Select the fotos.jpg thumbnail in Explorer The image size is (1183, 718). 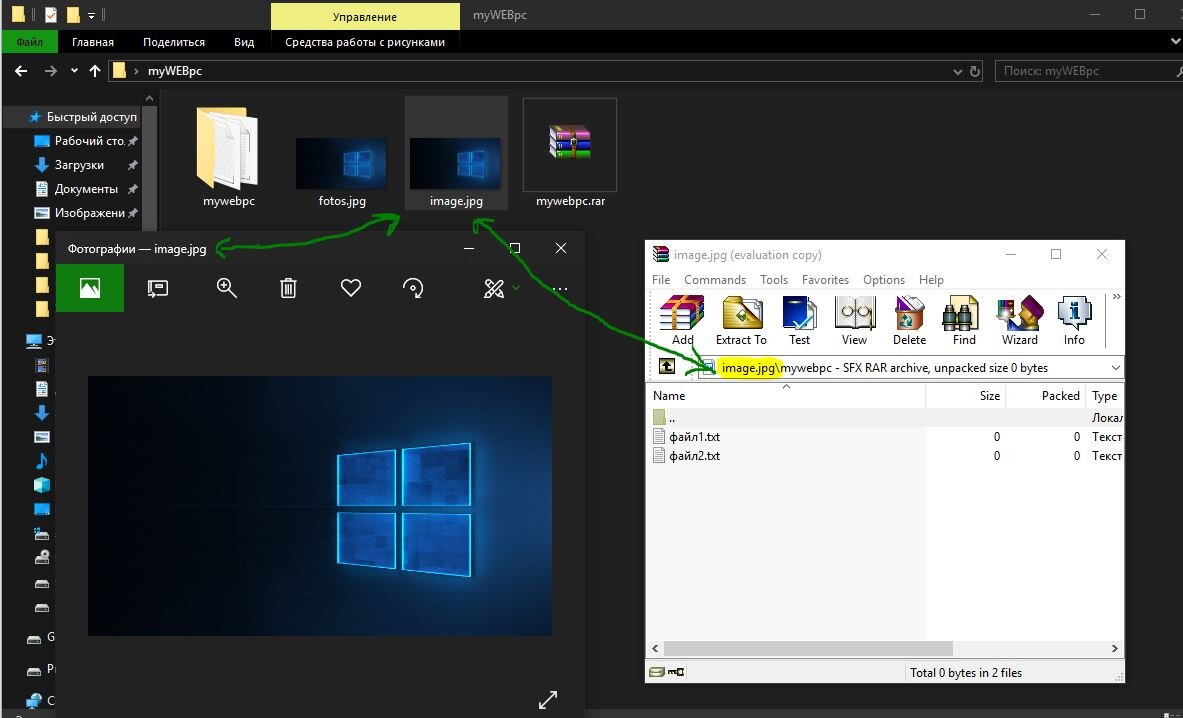341,166
